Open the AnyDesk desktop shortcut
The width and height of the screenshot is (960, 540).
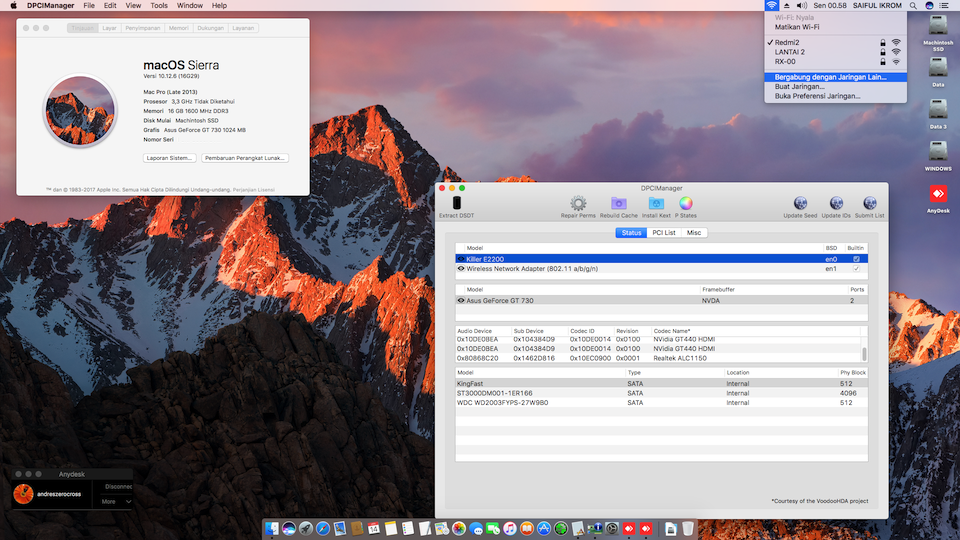(x=938, y=194)
